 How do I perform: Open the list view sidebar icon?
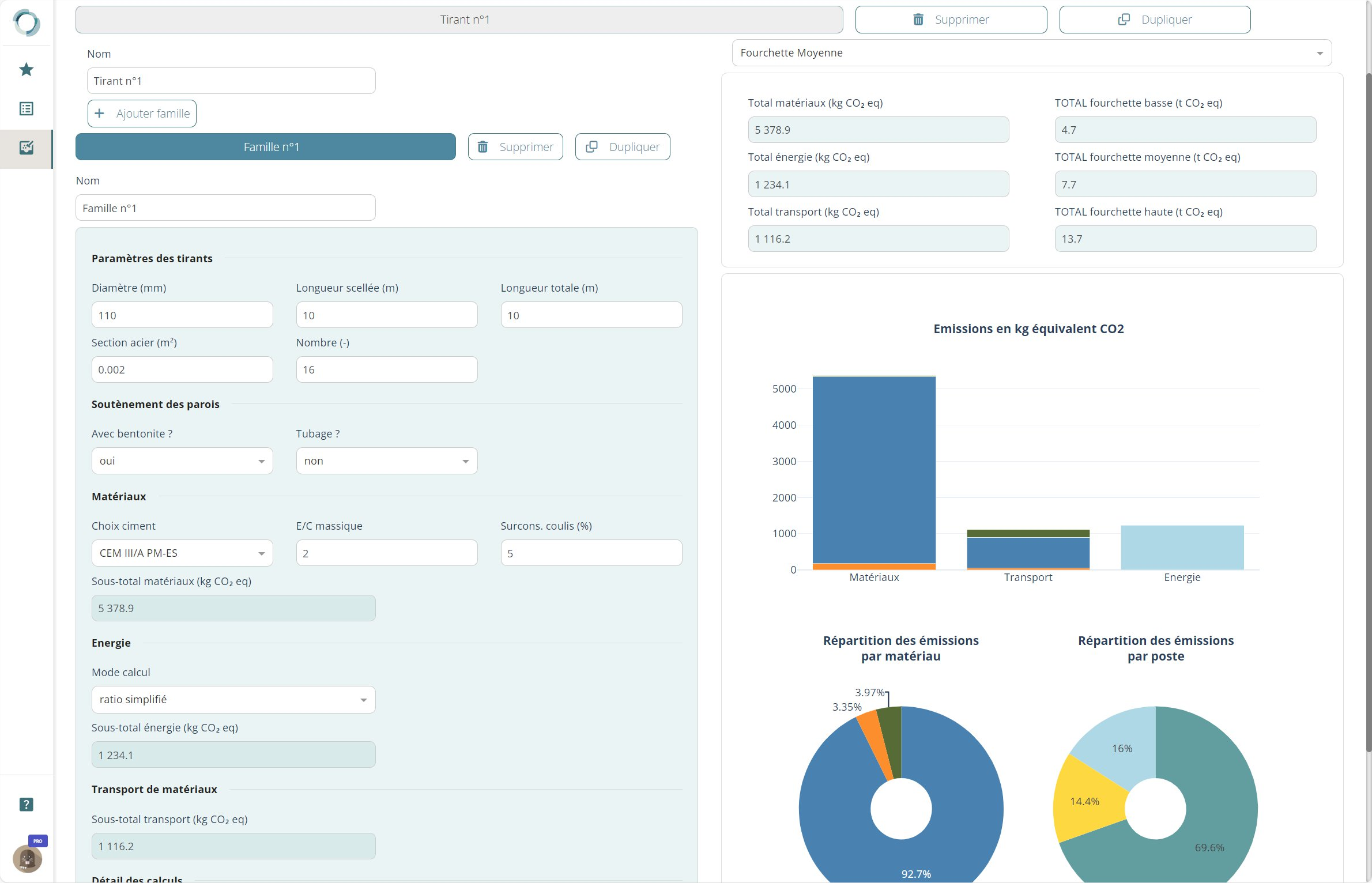click(27, 109)
